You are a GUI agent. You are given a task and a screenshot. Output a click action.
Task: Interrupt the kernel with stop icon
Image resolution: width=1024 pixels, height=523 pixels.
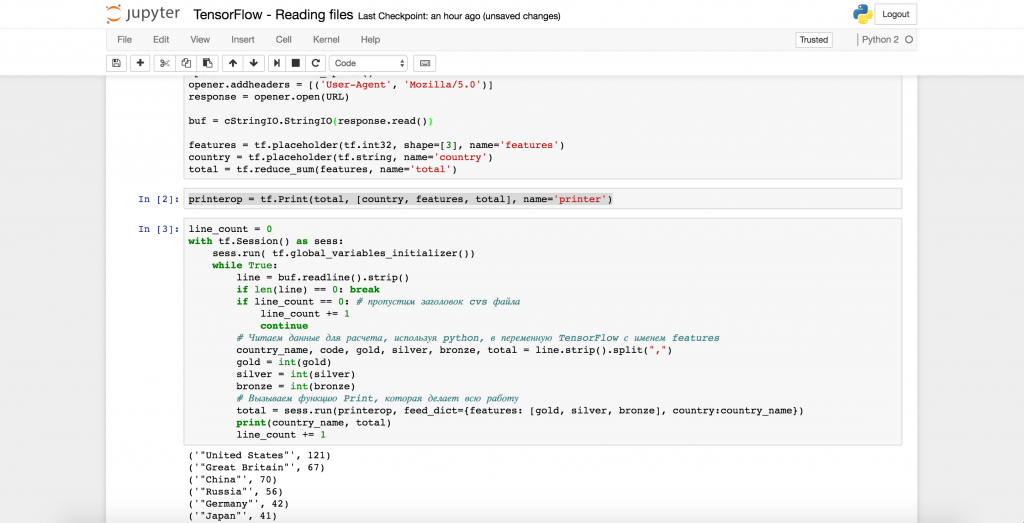[x=296, y=63]
